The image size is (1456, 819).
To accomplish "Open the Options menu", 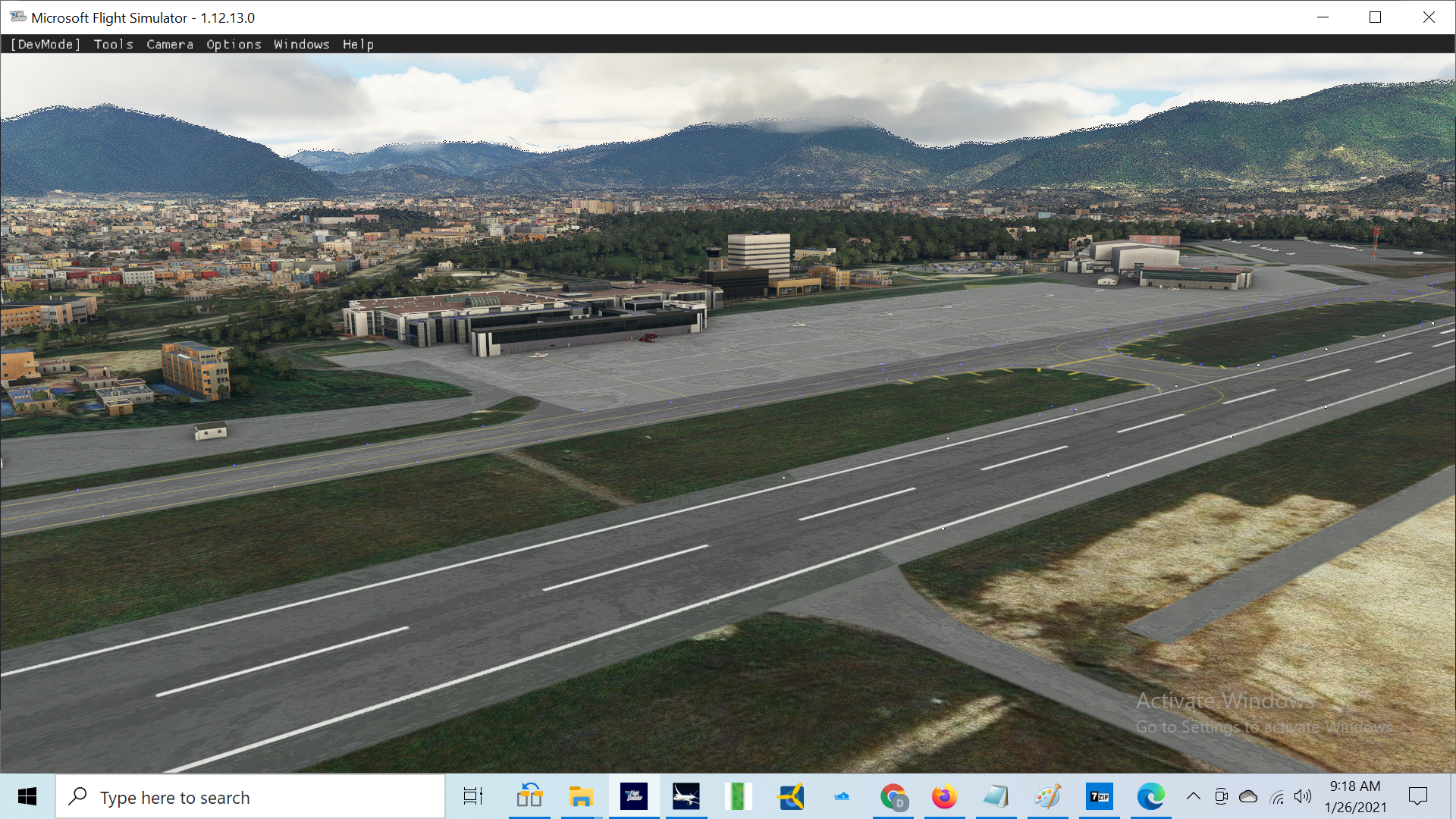I will tap(234, 44).
